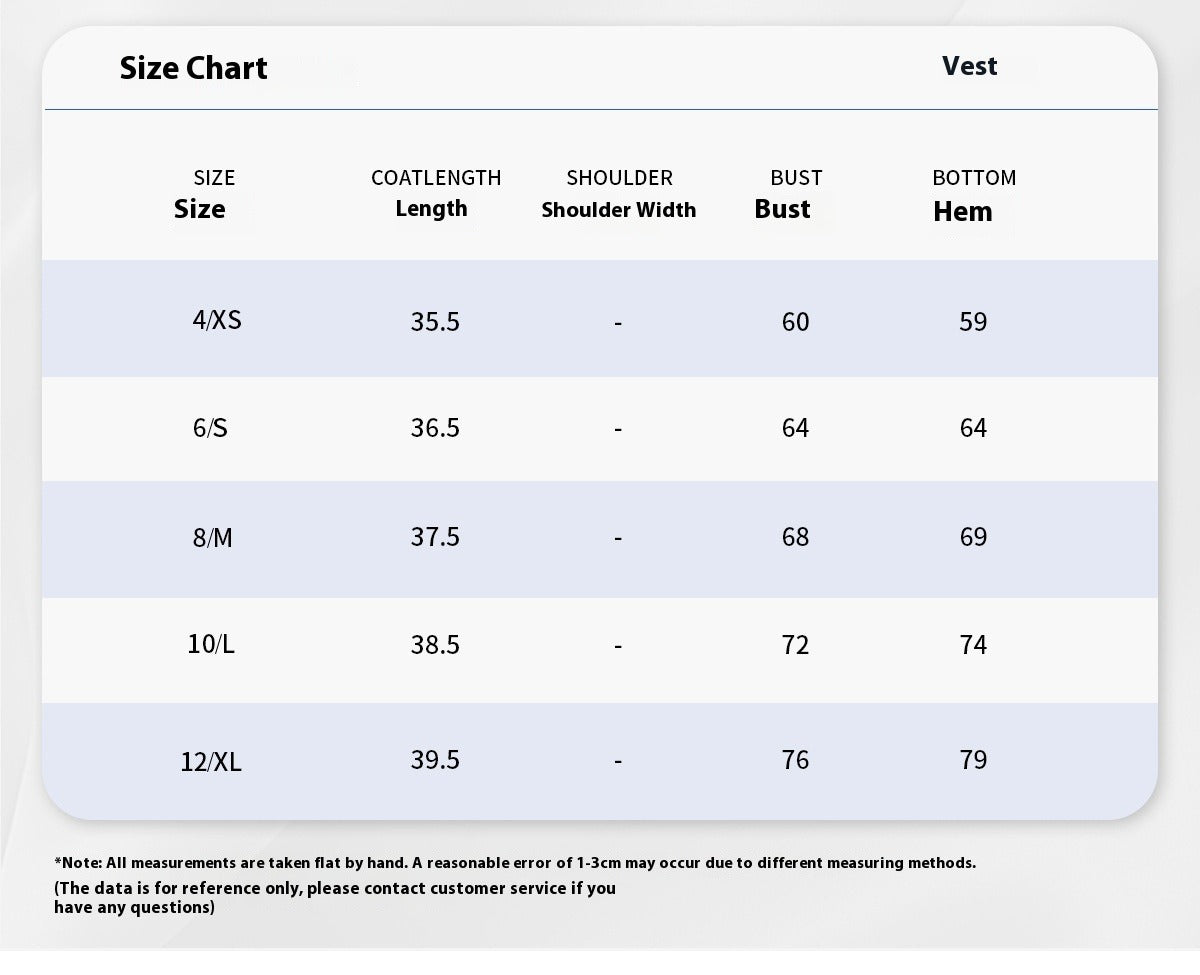Select the 39.5 length value
This screenshot has height=975, width=1200.
click(435, 760)
